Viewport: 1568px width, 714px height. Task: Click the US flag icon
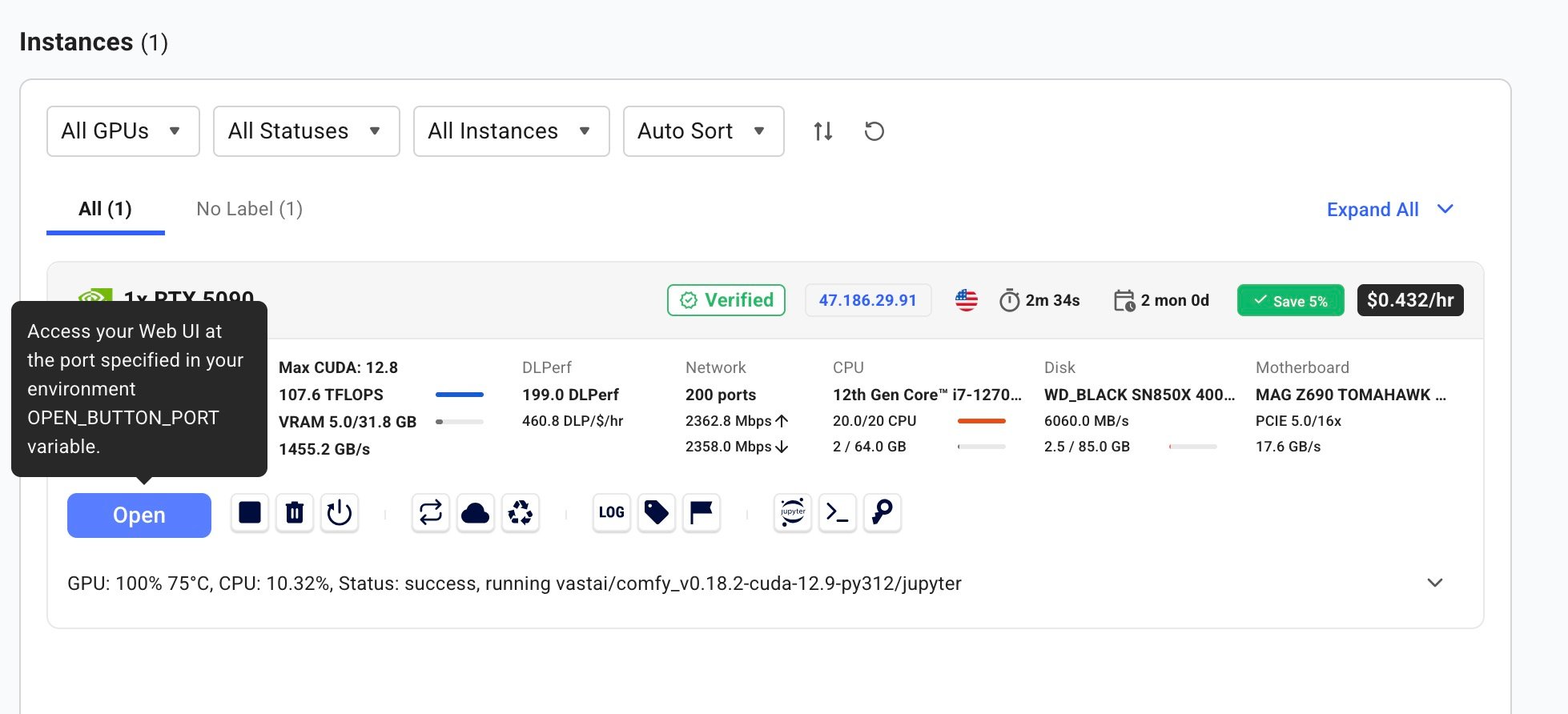click(967, 300)
